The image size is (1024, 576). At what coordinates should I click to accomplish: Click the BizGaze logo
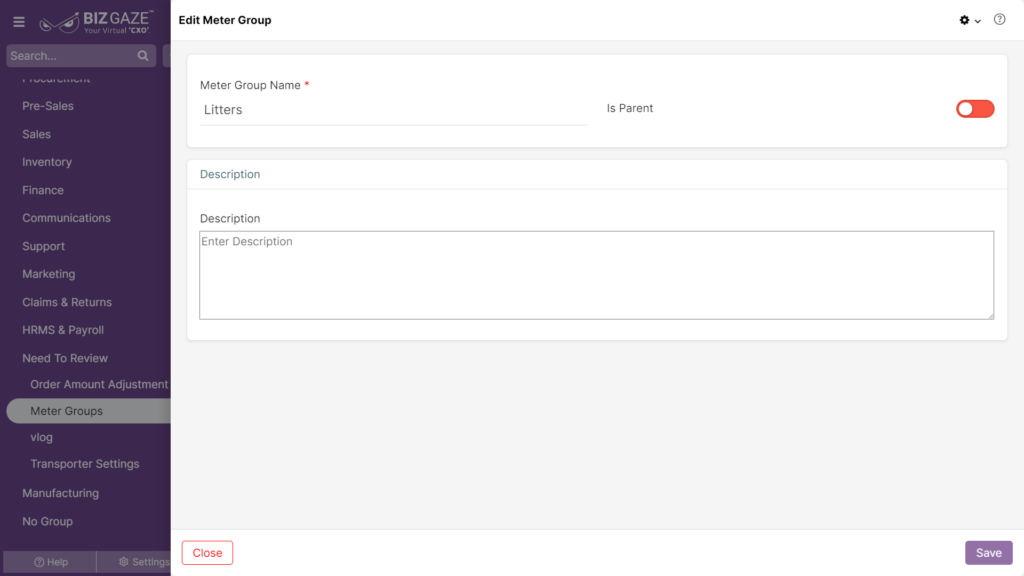97,22
